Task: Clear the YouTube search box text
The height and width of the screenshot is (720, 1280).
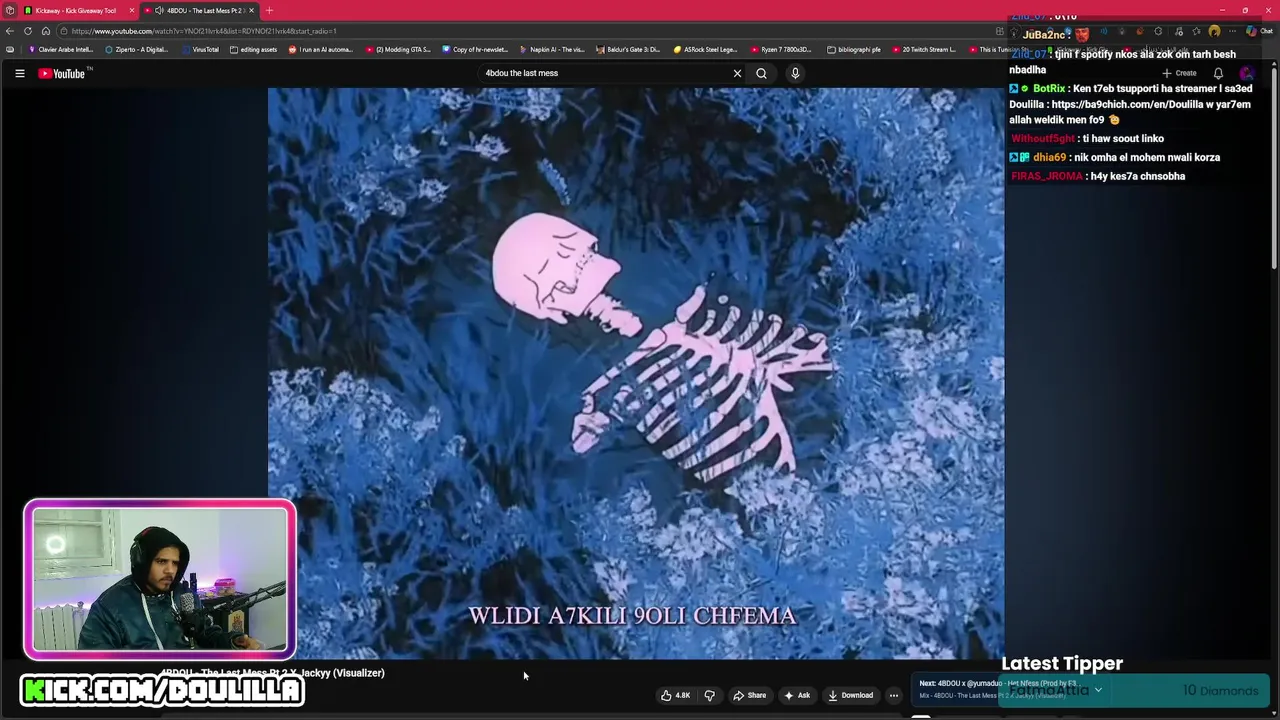Action: (x=737, y=73)
